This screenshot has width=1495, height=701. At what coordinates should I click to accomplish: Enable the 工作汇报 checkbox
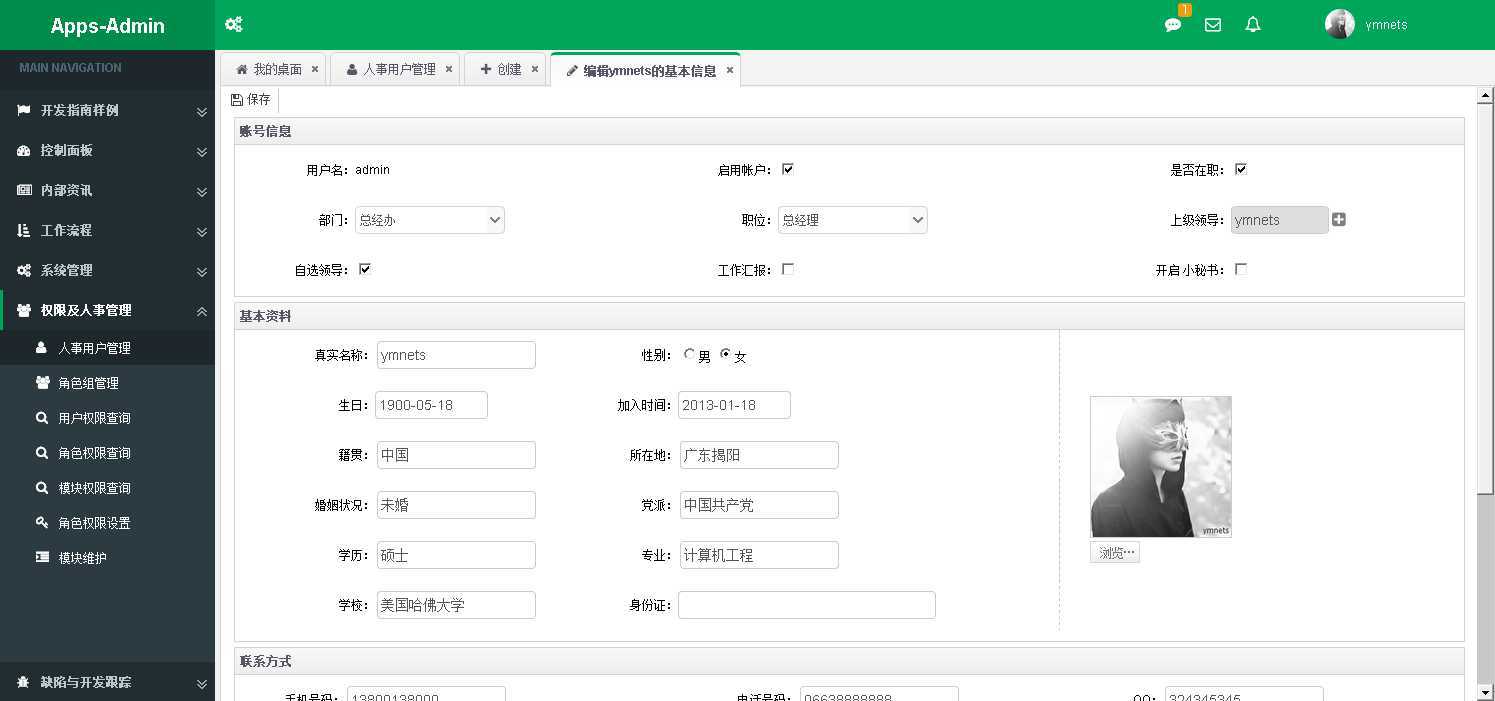click(787, 269)
